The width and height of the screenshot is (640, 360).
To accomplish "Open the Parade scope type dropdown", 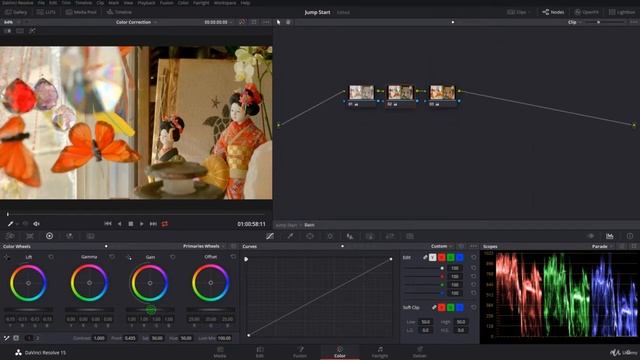I will point(602,246).
